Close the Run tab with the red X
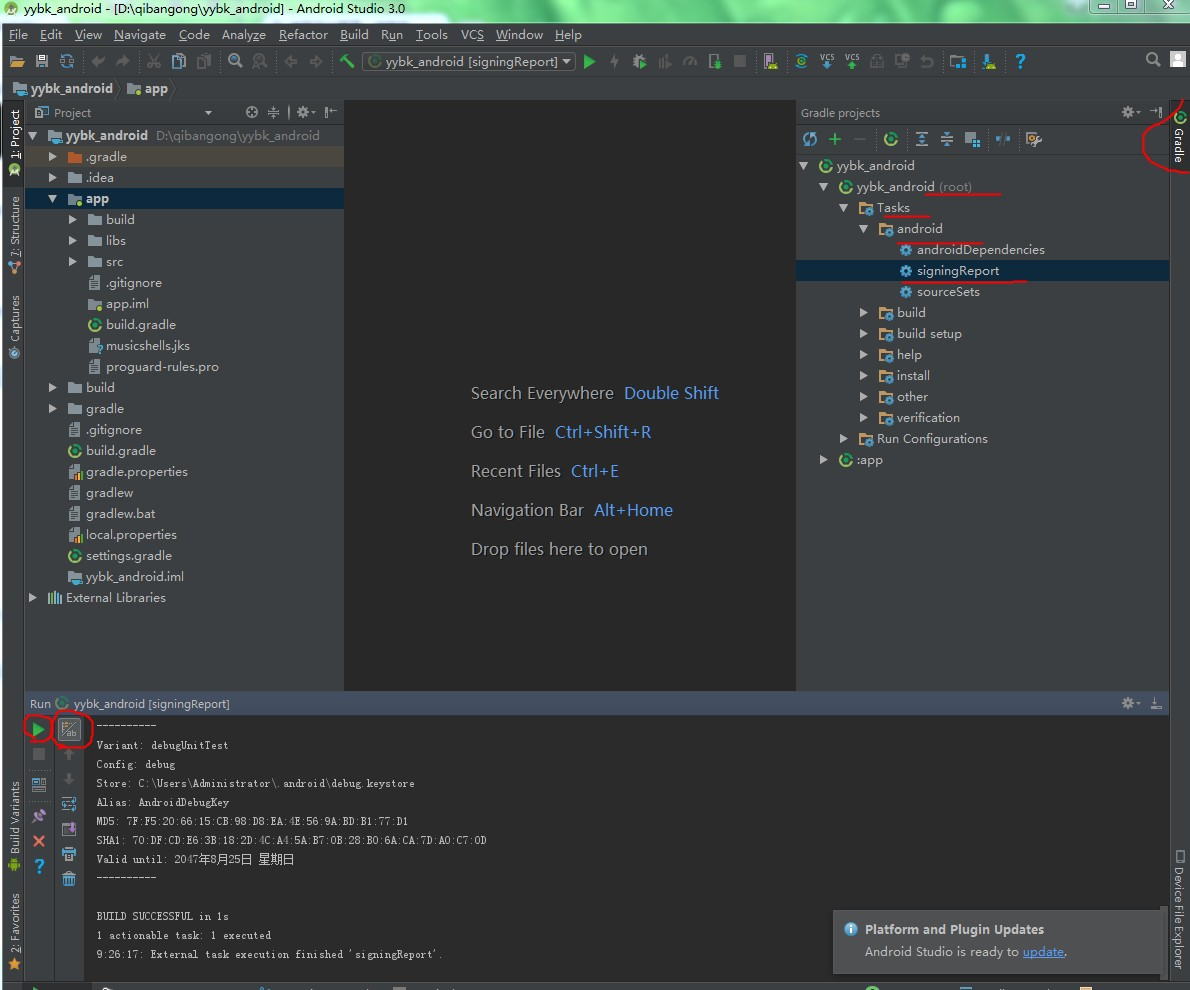1190x990 pixels. pos(39,841)
